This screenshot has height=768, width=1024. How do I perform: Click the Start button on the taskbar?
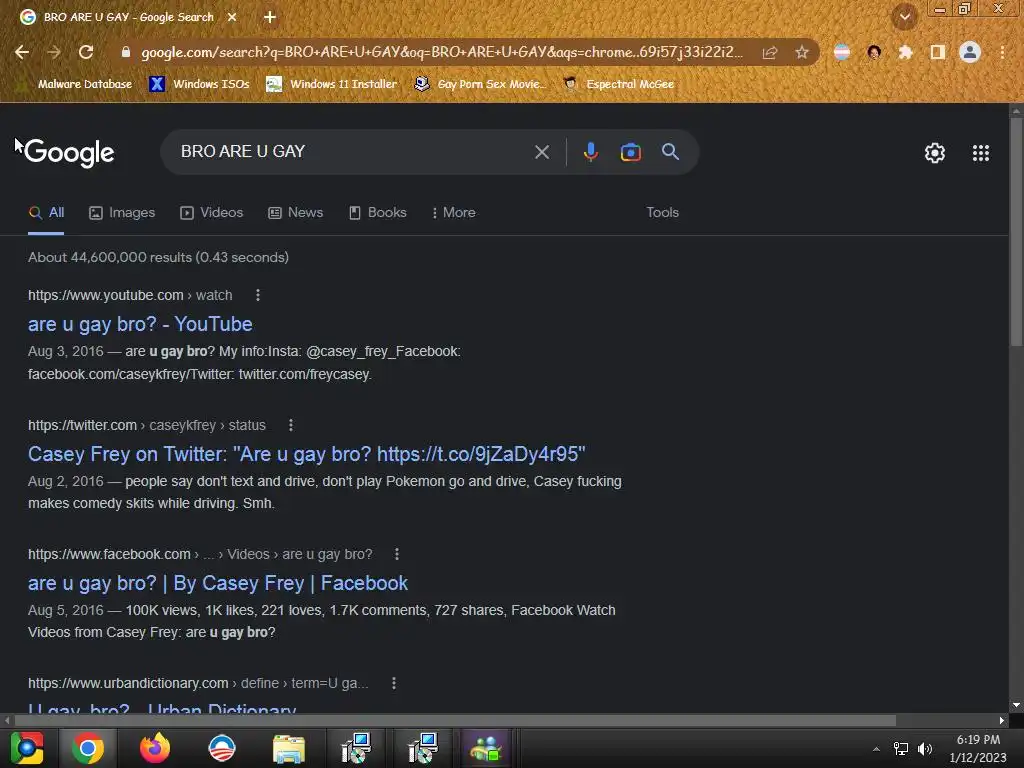click(x=27, y=748)
